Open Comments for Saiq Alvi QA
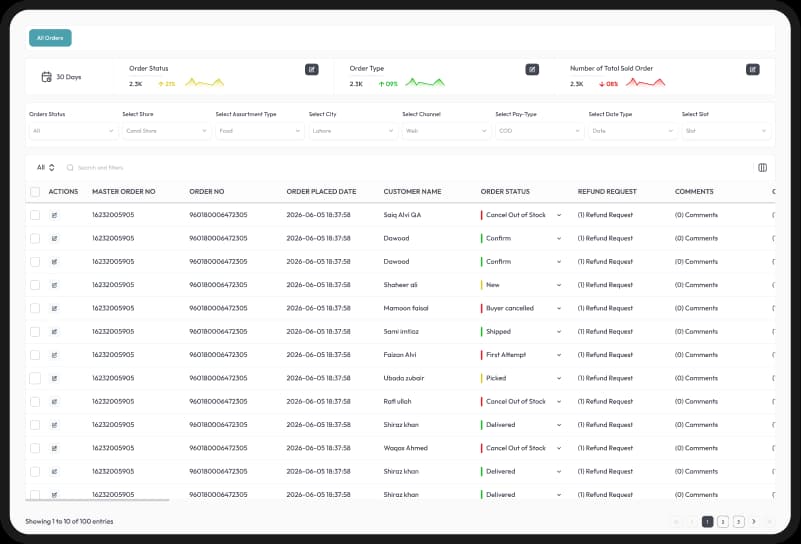801x544 pixels. [x=696, y=215]
